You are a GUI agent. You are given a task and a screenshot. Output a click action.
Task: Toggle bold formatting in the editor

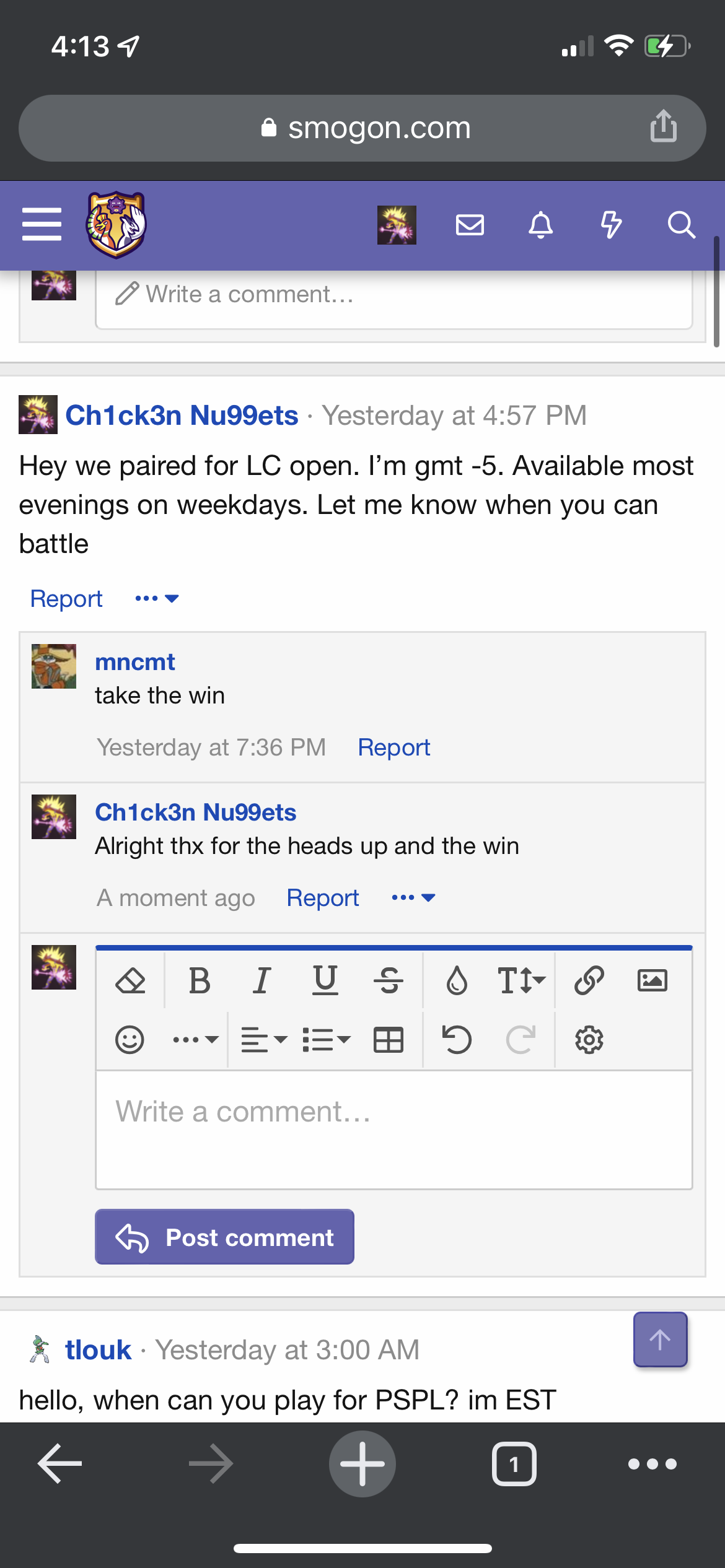coord(200,980)
